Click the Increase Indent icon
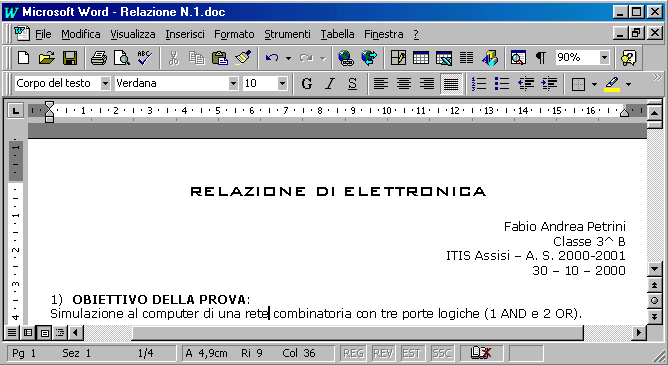The width and height of the screenshot is (668, 365). click(549, 83)
